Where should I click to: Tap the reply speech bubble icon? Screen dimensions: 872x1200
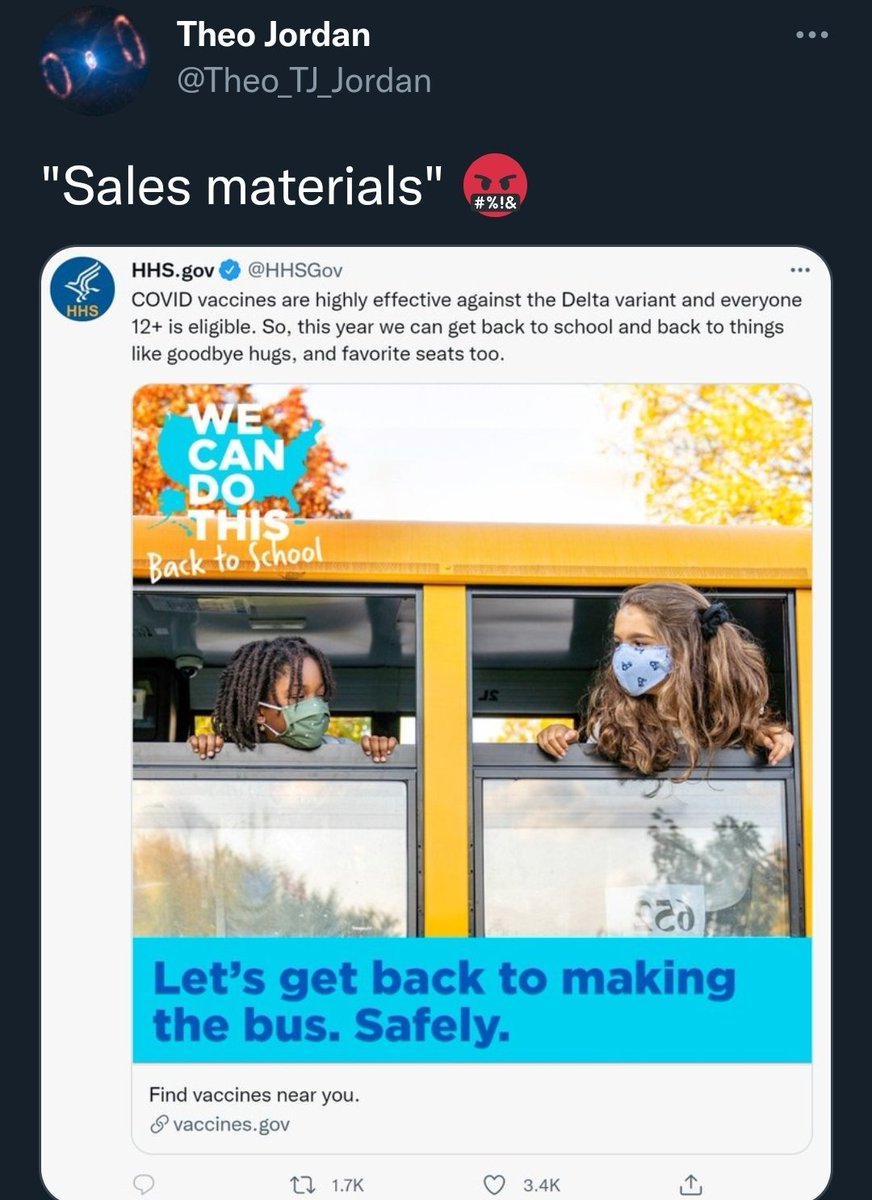(x=145, y=1184)
